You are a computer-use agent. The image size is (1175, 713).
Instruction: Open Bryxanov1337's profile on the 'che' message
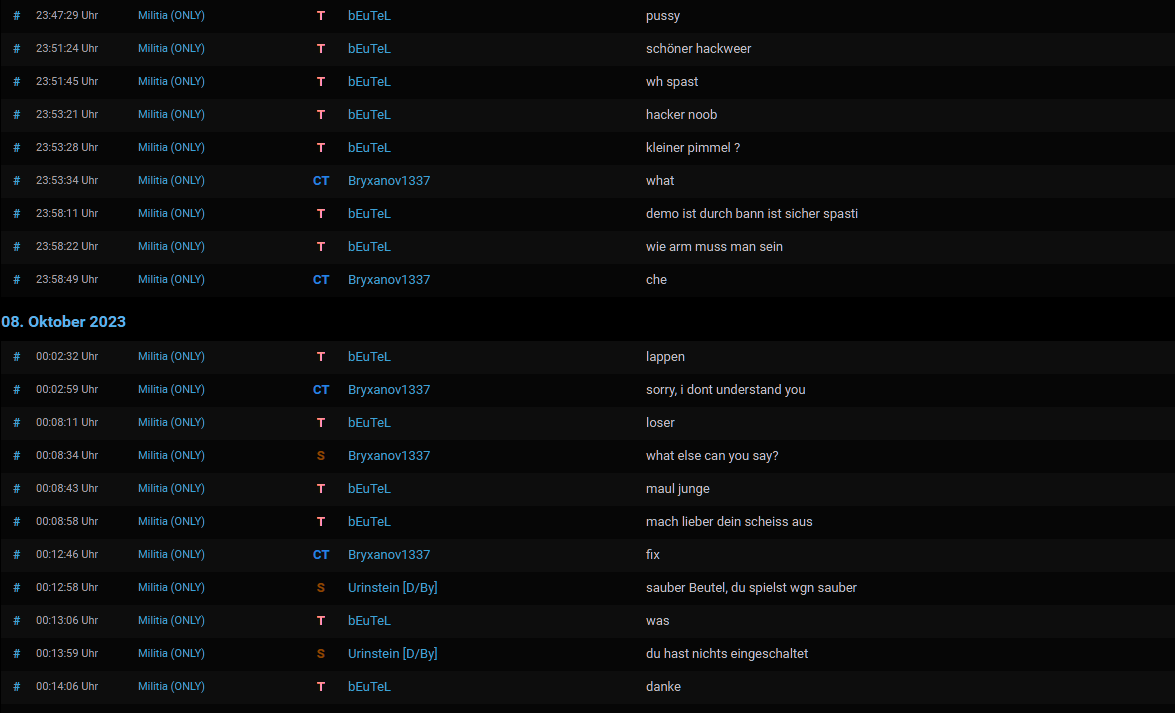point(389,280)
